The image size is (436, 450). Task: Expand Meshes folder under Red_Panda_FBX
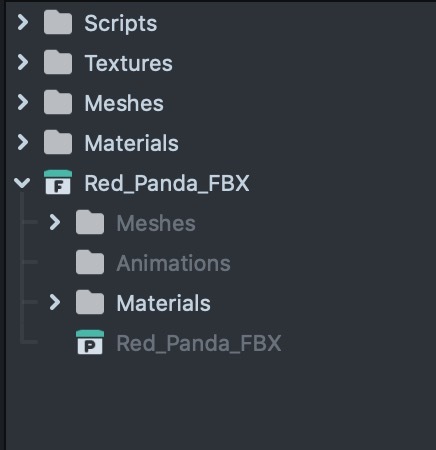(x=55, y=222)
